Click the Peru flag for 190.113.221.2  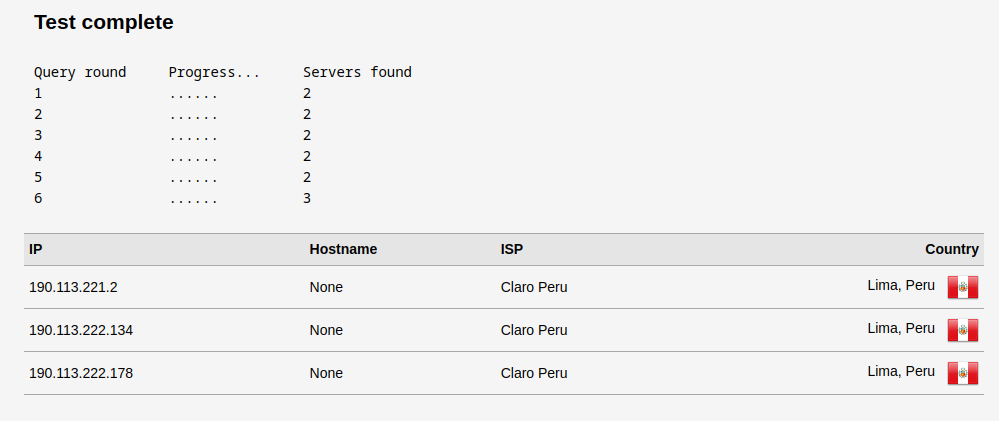click(962, 288)
